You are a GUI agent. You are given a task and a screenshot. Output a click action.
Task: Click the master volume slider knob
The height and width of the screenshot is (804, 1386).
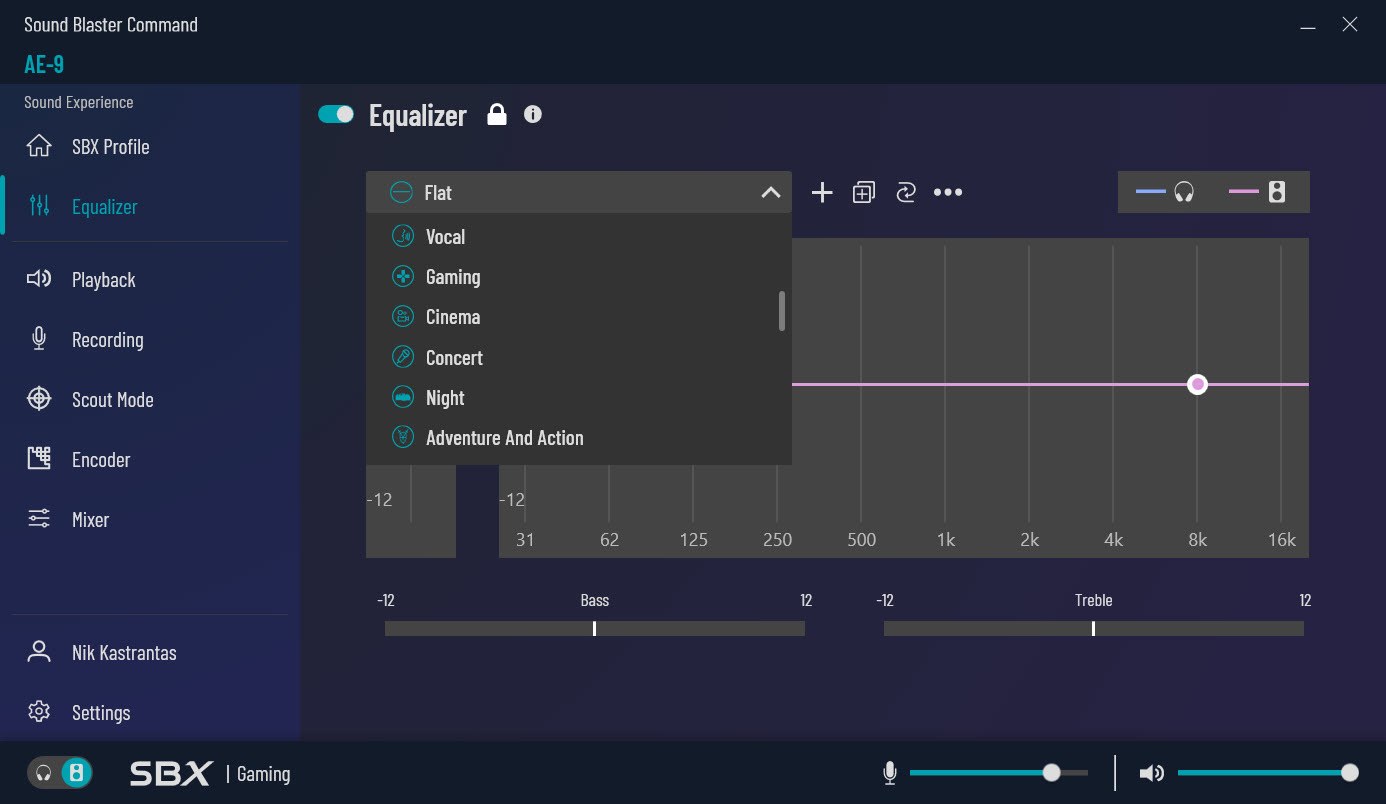coord(1350,772)
